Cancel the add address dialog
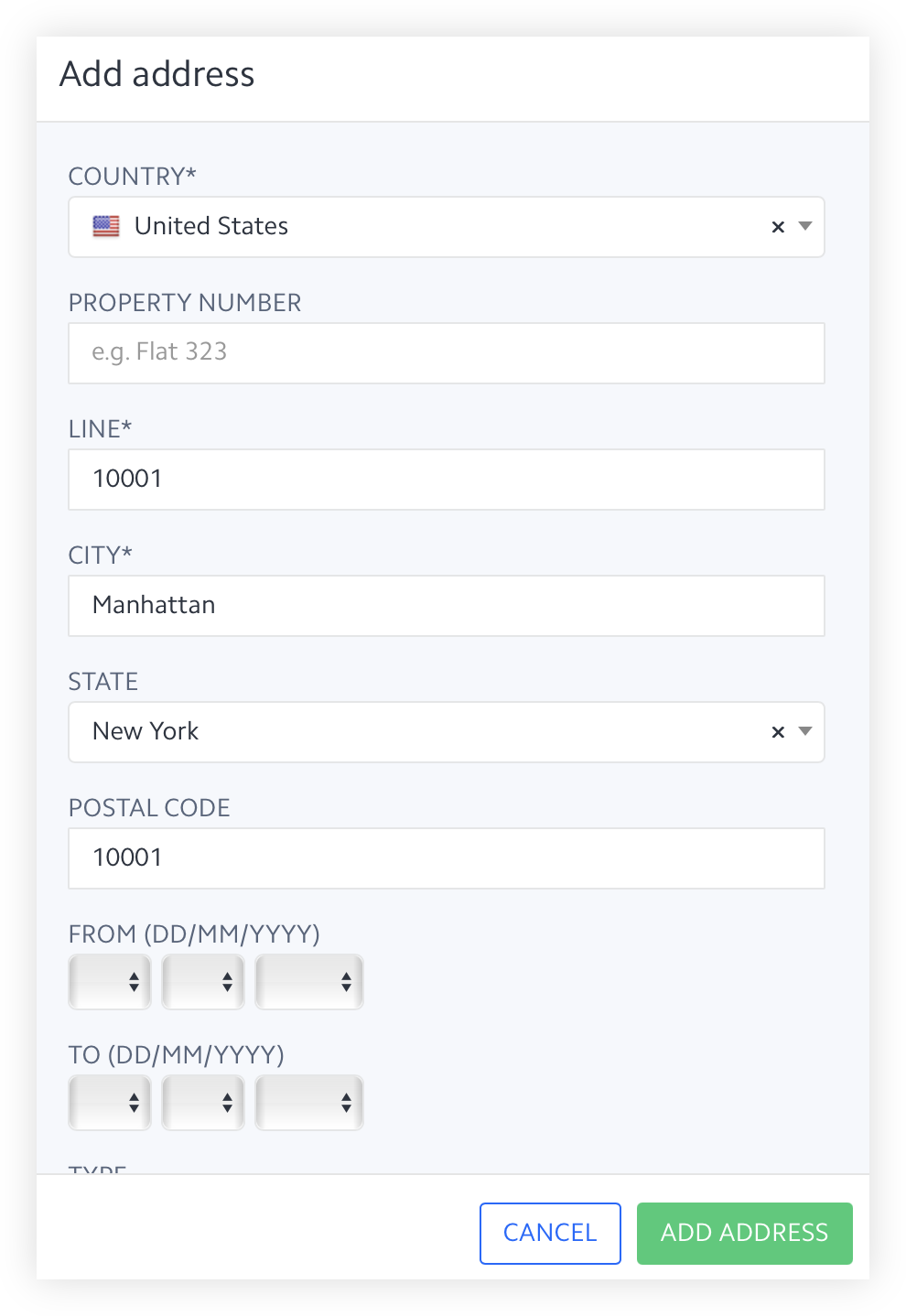The height and width of the screenshot is (1316, 906). tap(550, 1234)
